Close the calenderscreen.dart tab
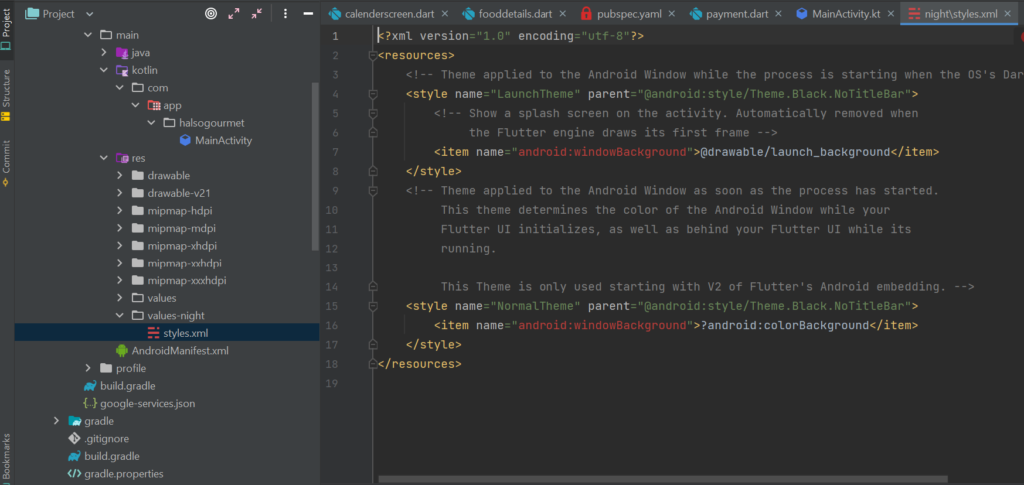 [x=445, y=14]
